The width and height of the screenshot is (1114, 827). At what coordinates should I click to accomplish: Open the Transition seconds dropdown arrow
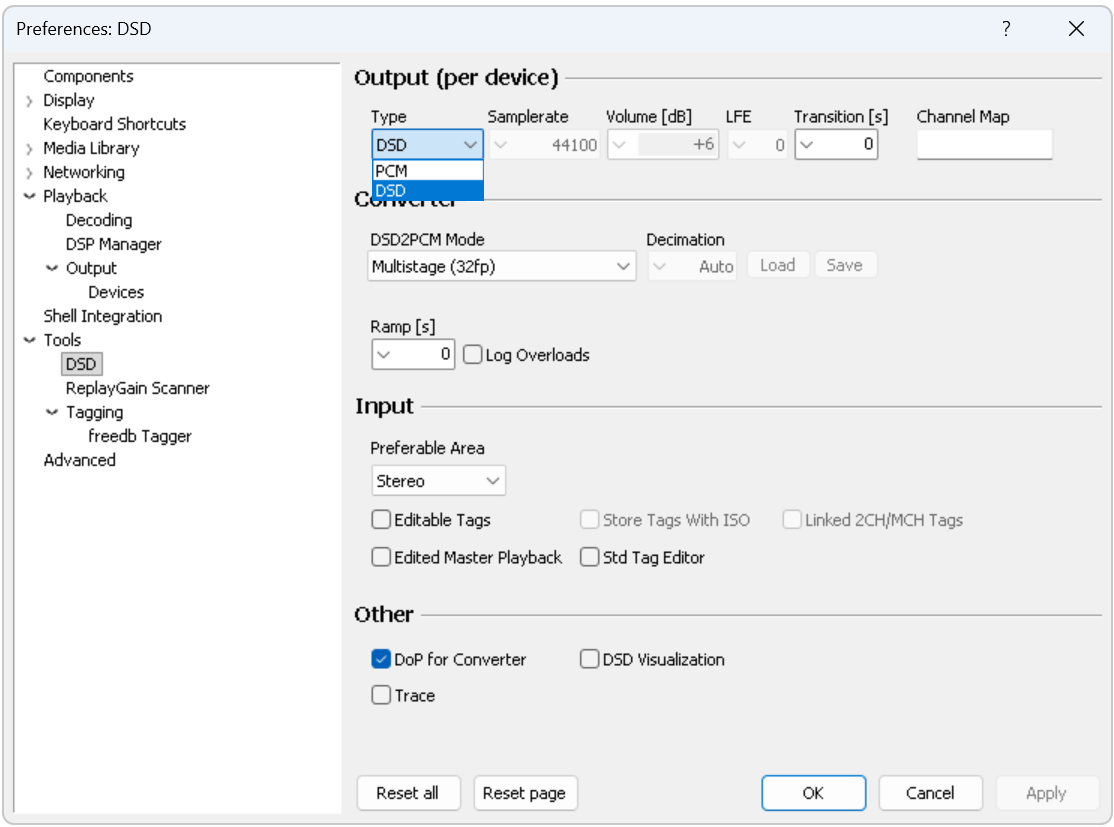click(807, 145)
